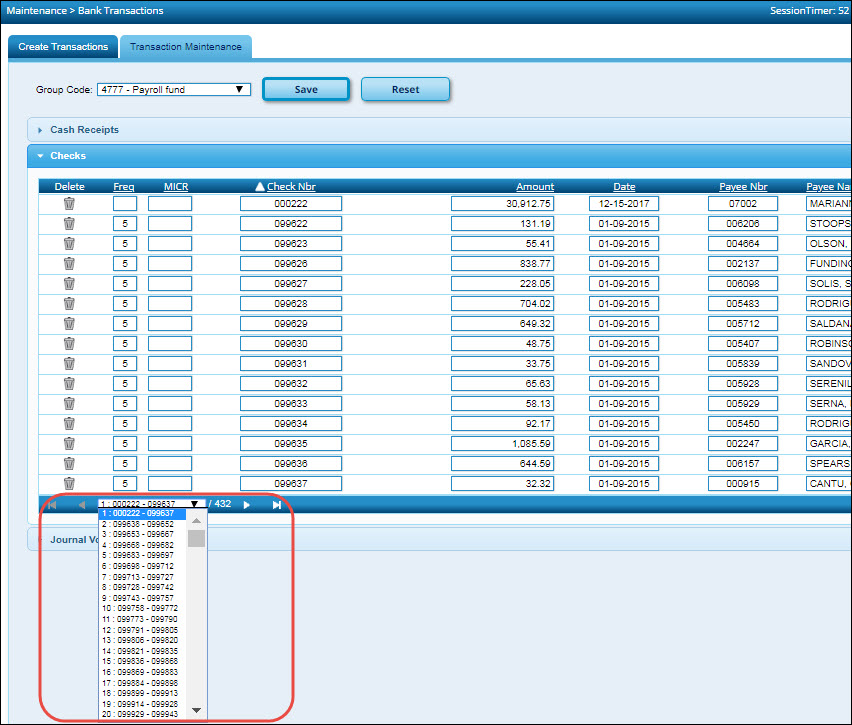Go to the previous page of checks

[81, 505]
